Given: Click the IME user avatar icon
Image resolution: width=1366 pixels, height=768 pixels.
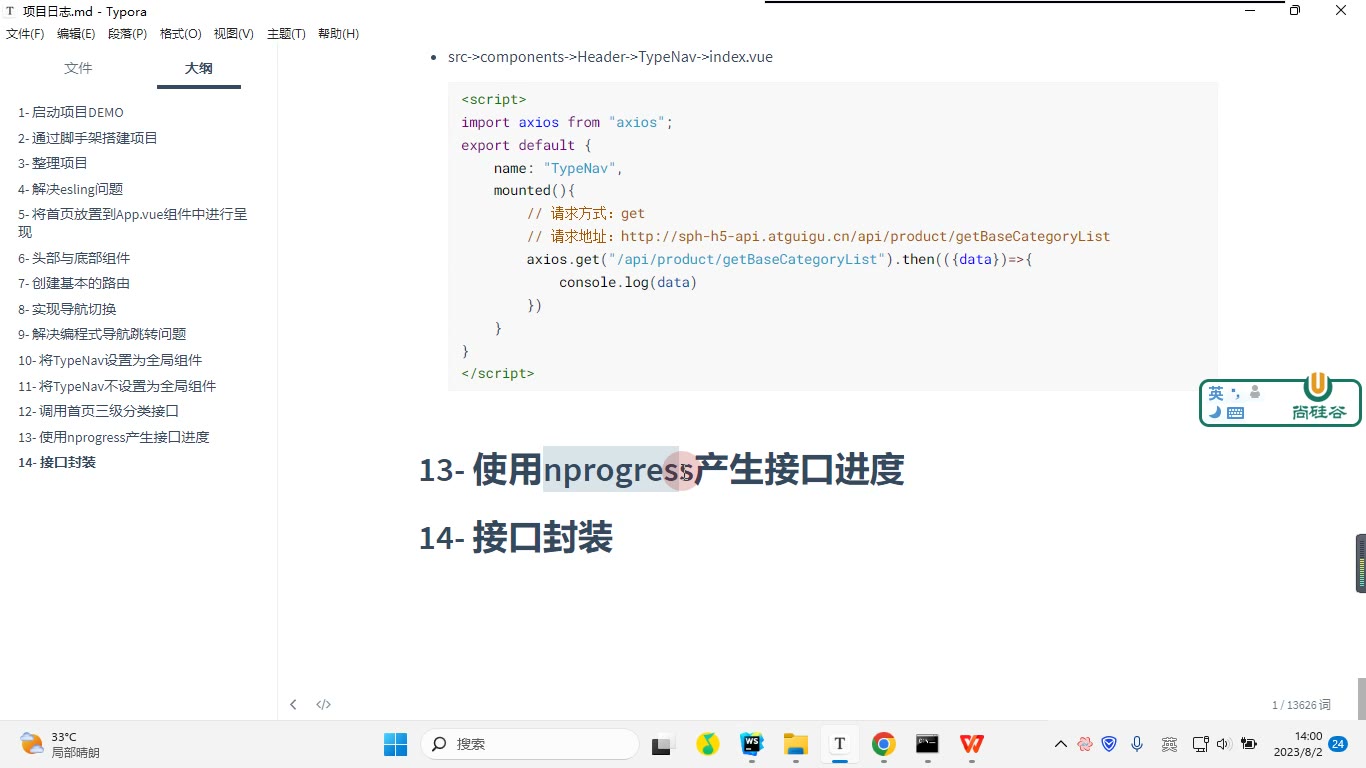Looking at the screenshot, I should click(x=1255, y=393).
